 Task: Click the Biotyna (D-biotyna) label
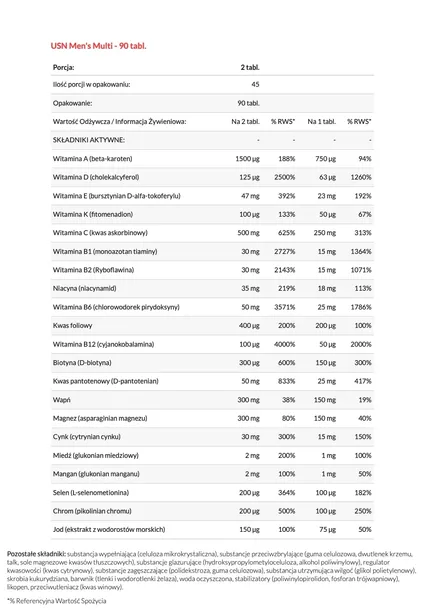click(82, 363)
